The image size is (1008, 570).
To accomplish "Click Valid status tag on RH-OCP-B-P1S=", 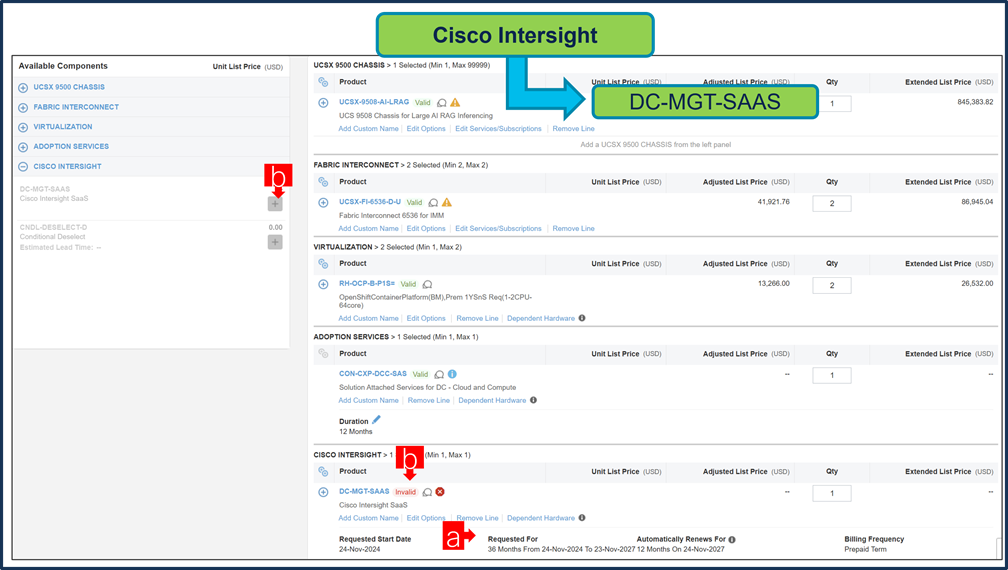I will [408, 284].
